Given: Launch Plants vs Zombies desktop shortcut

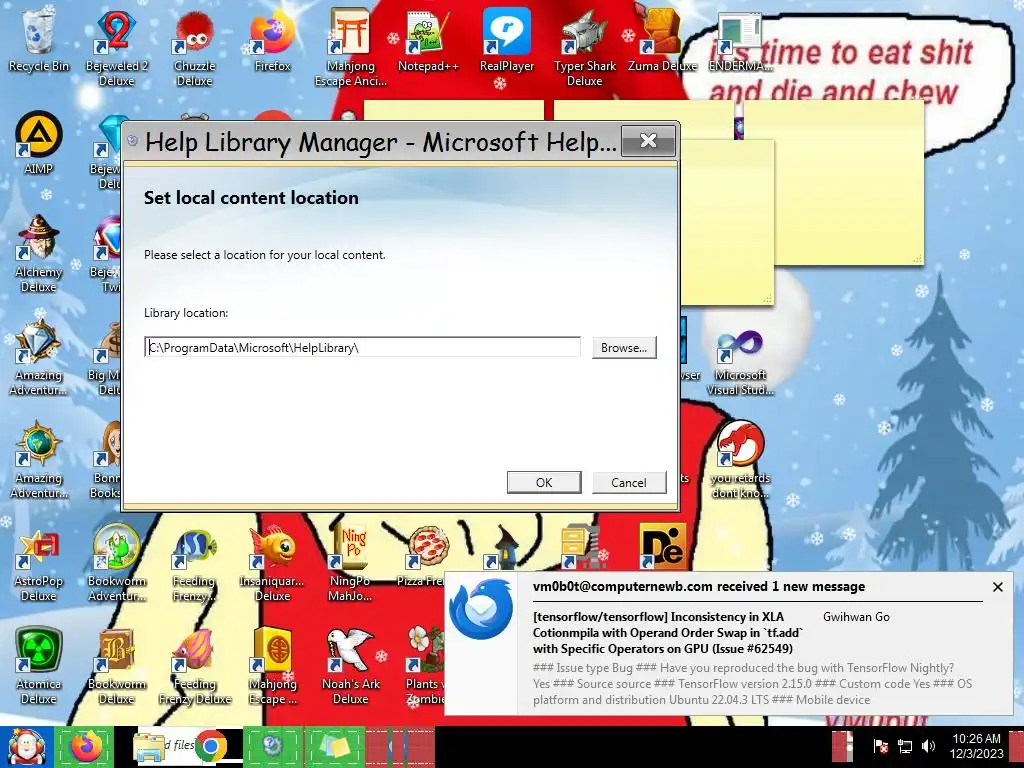Looking at the screenshot, I should point(426,666).
